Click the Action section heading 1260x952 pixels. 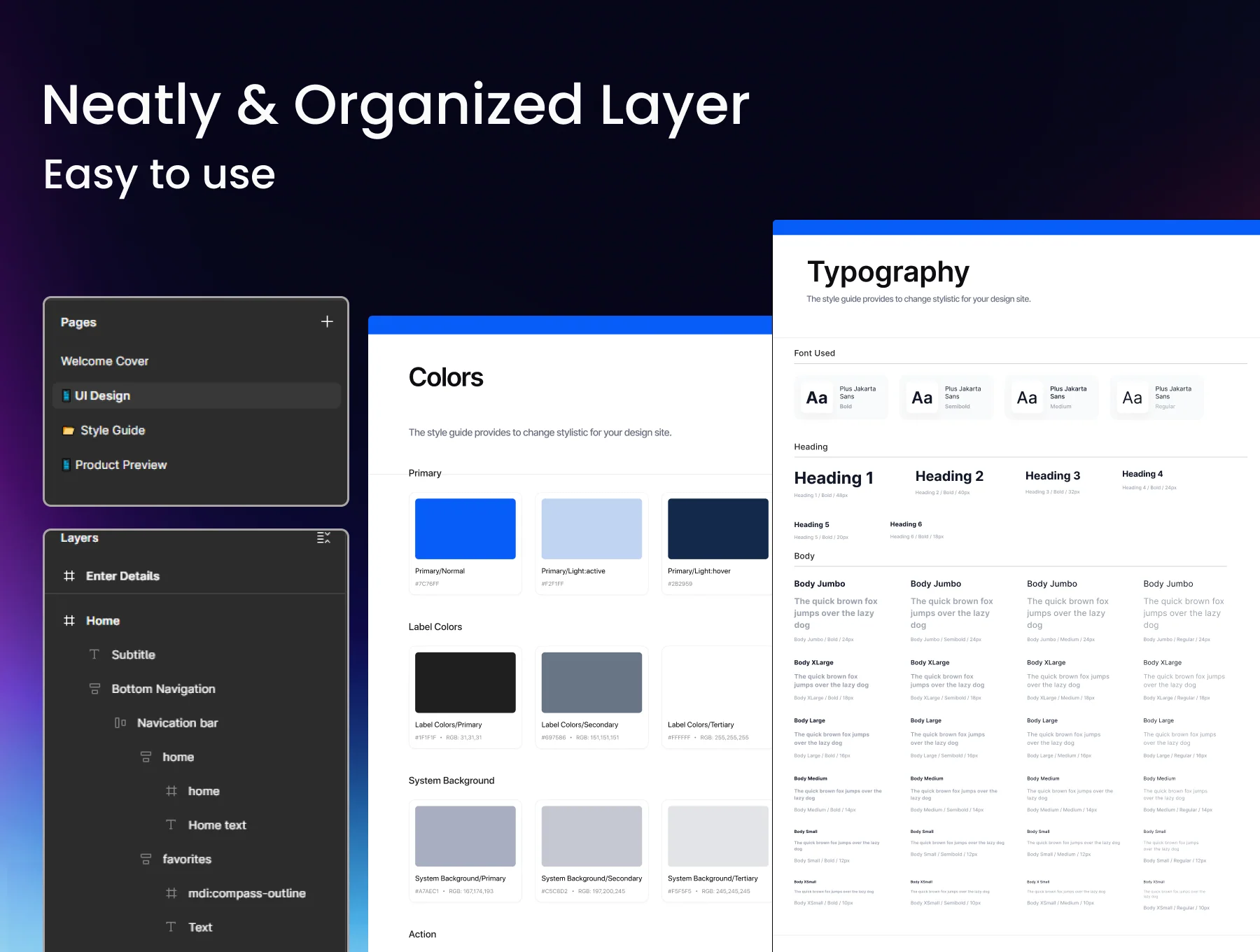pos(422,934)
